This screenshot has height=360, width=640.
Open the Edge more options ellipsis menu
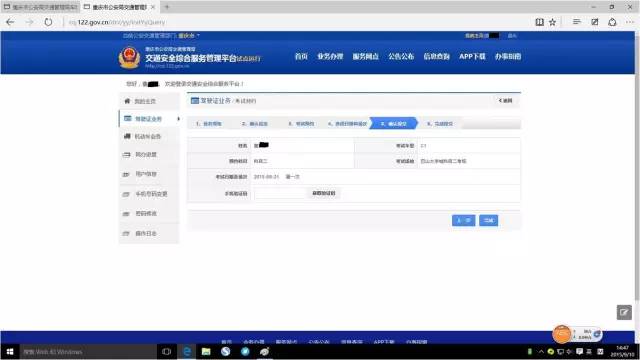(x=630, y=22)
